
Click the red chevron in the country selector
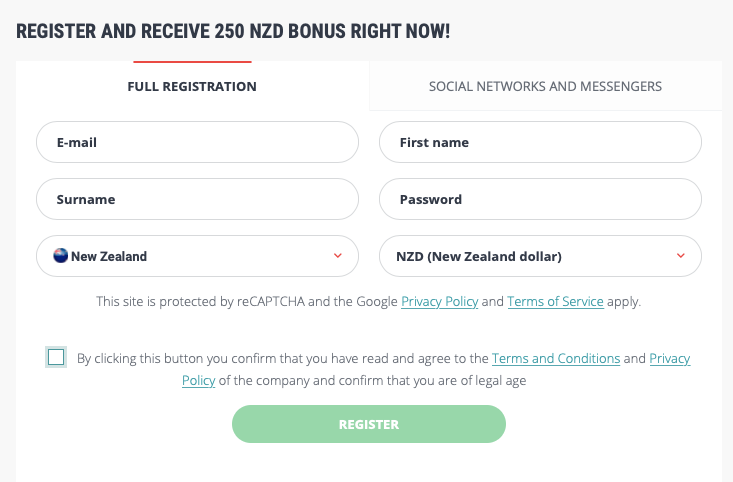coord(338,256)
